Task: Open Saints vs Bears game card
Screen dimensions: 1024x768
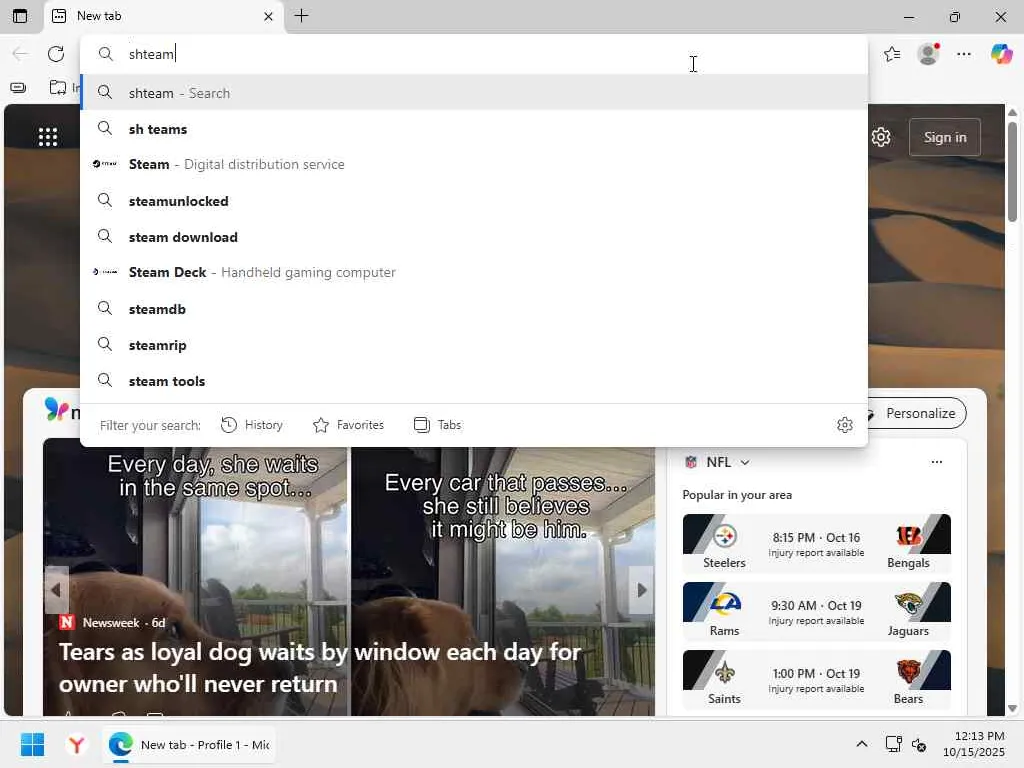Action: [816, 679]
